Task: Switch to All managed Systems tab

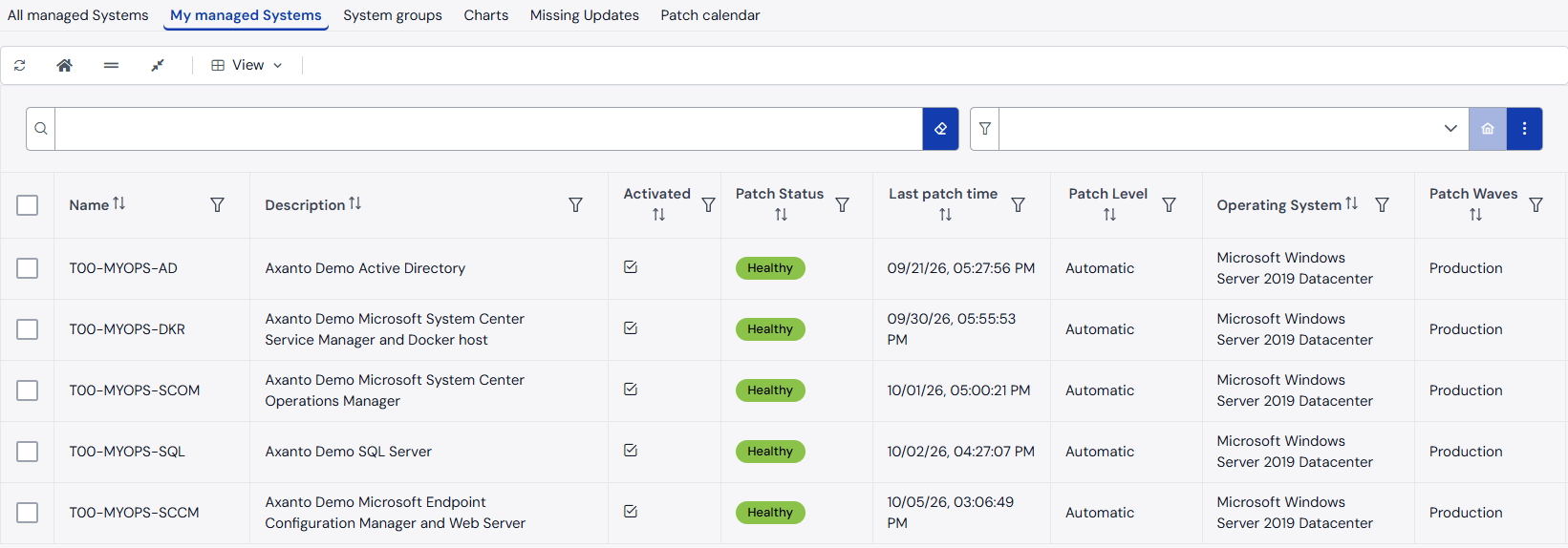Action: 78,15
